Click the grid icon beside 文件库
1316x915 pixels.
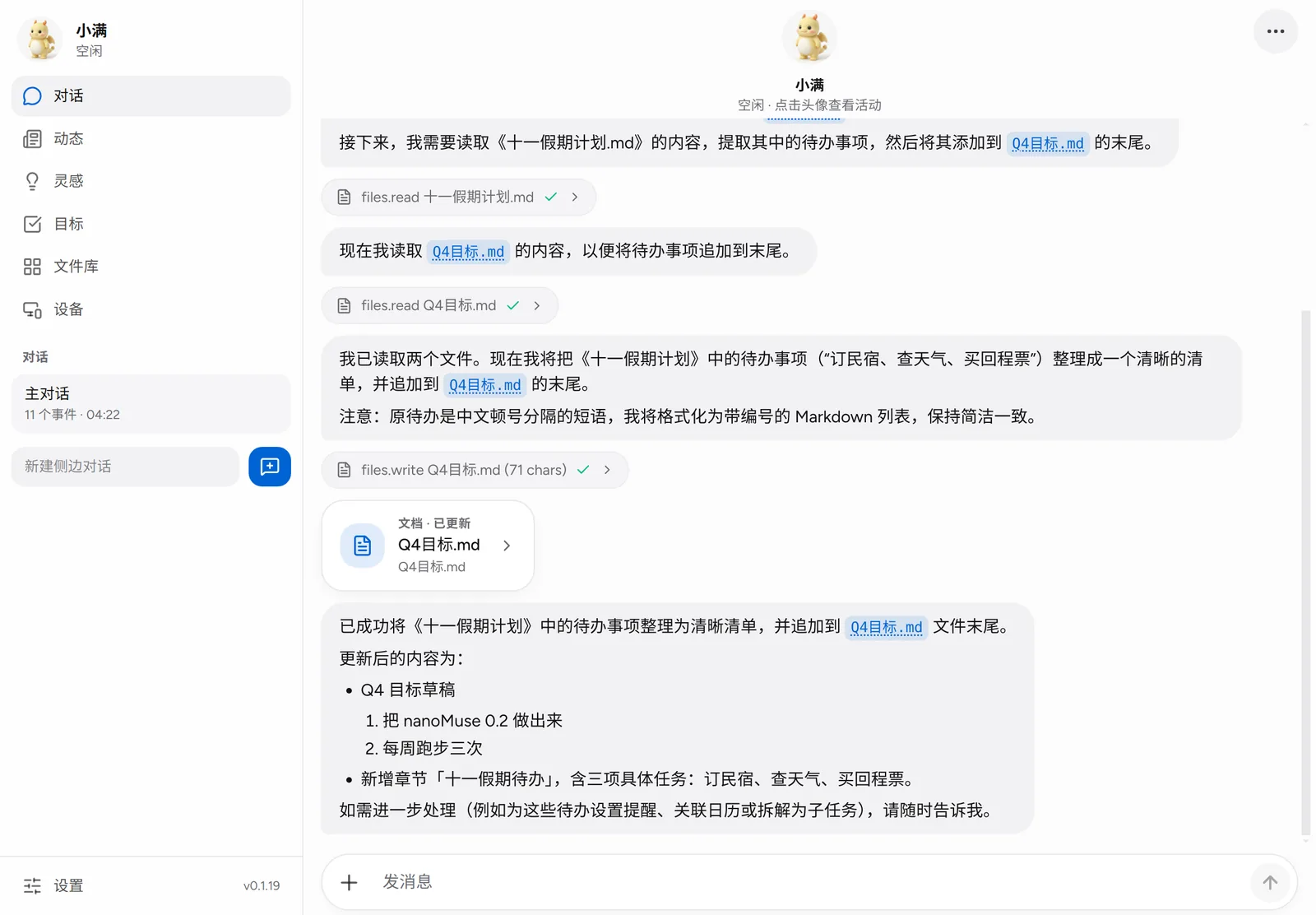(x=32, y=267)
